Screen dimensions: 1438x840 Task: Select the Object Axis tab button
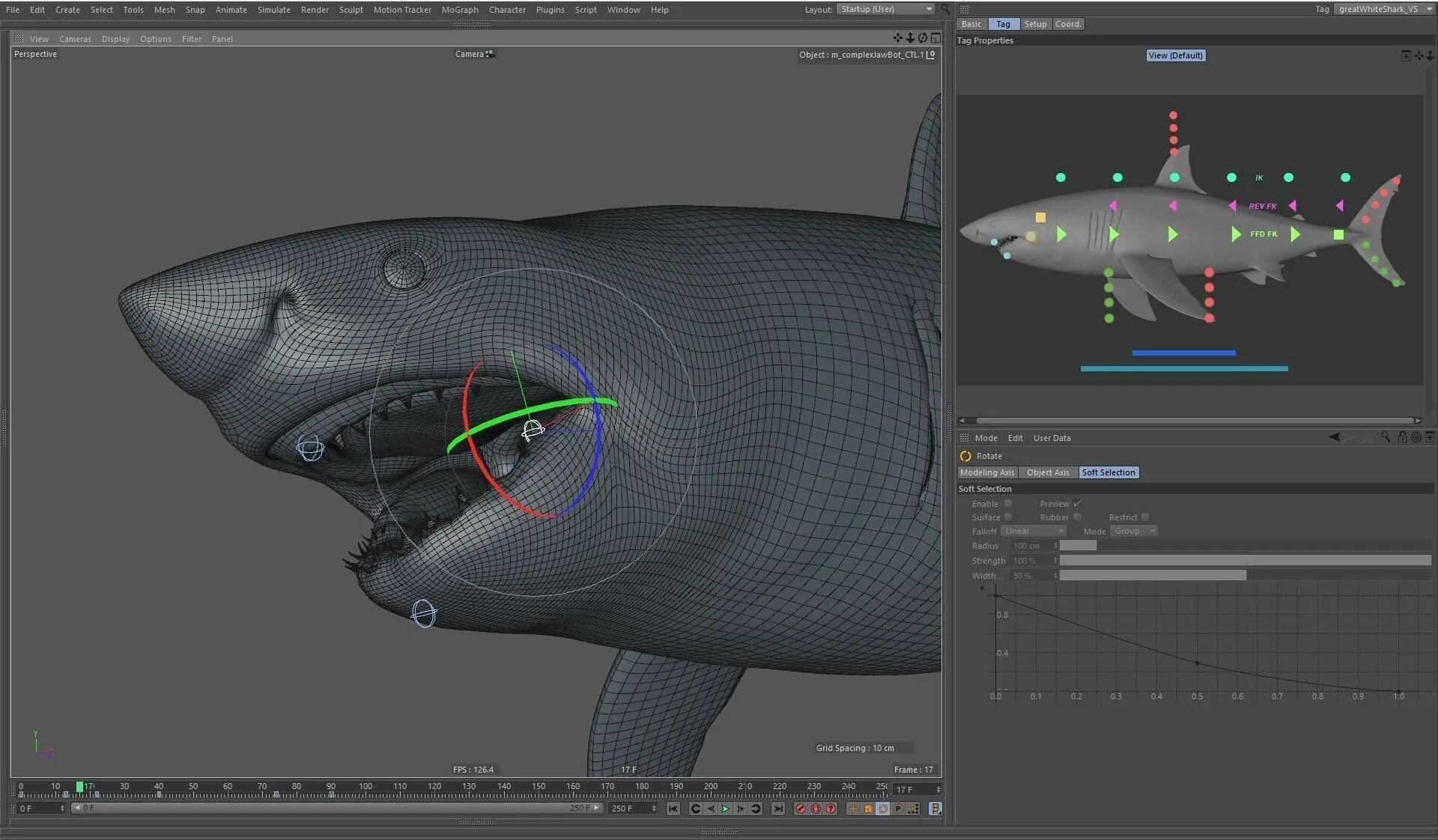1047,472
